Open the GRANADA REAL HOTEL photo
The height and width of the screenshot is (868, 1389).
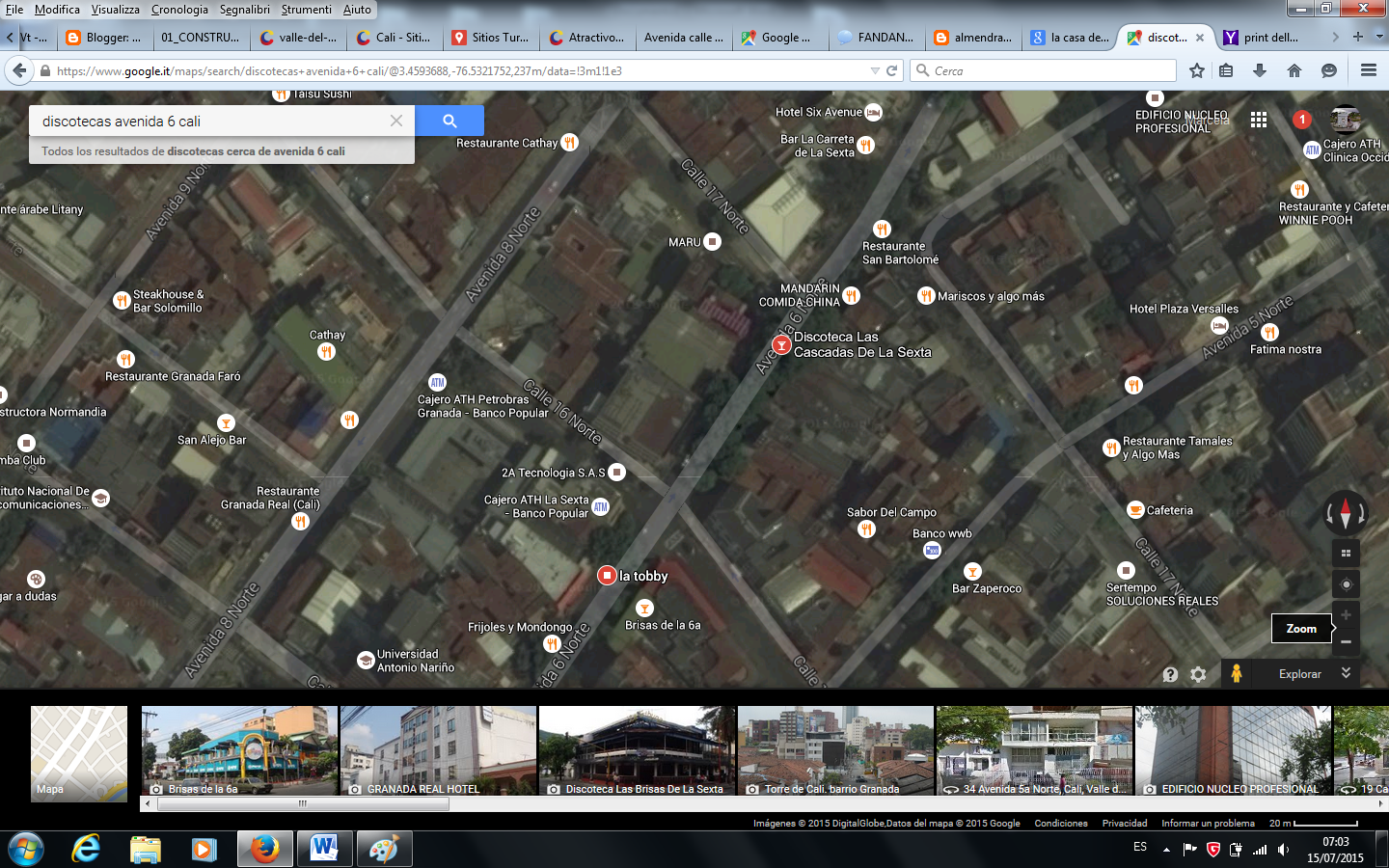(x=438, y=750)
